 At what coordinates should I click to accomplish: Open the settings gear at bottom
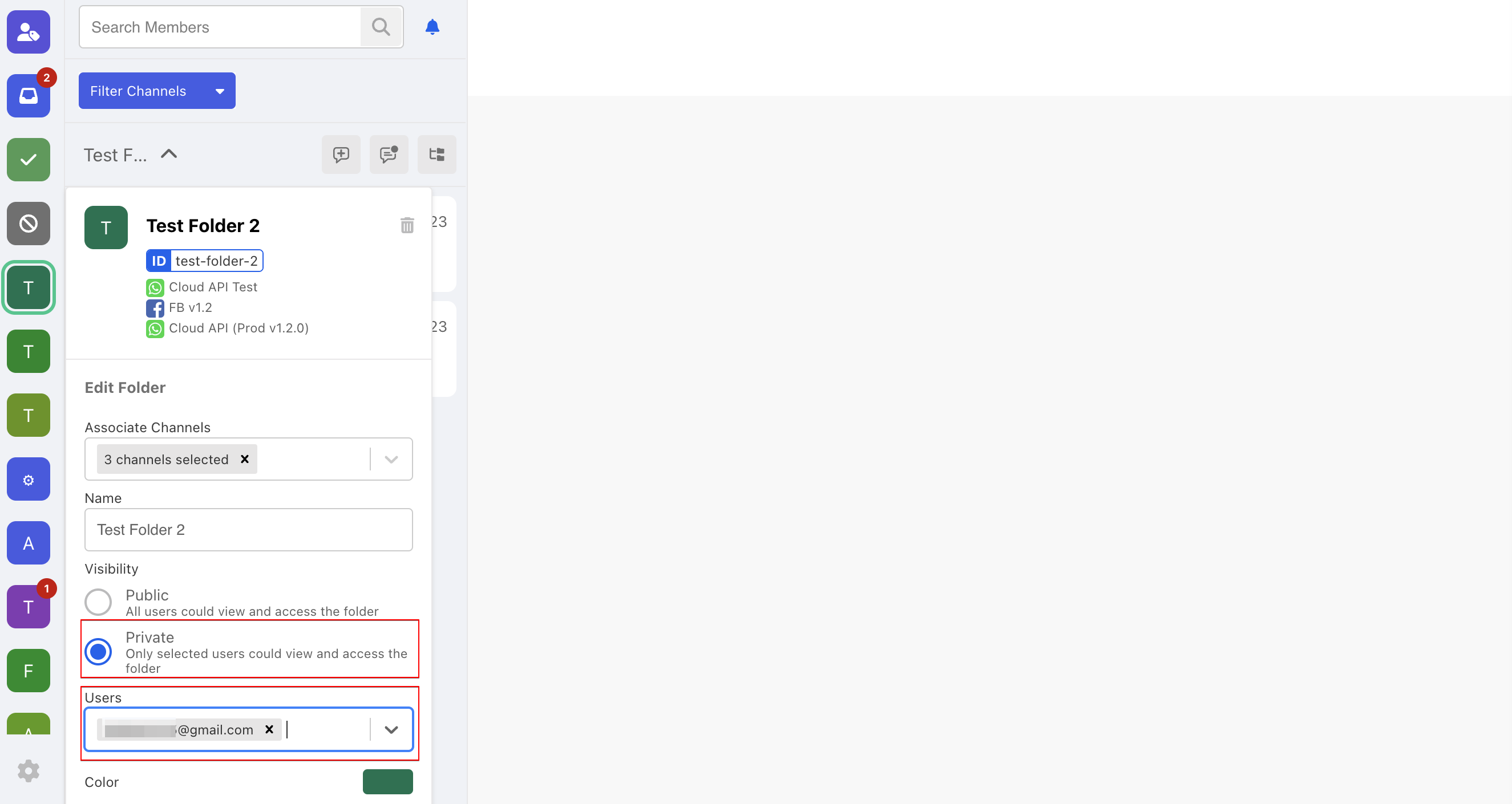click(x=28, y=770)
